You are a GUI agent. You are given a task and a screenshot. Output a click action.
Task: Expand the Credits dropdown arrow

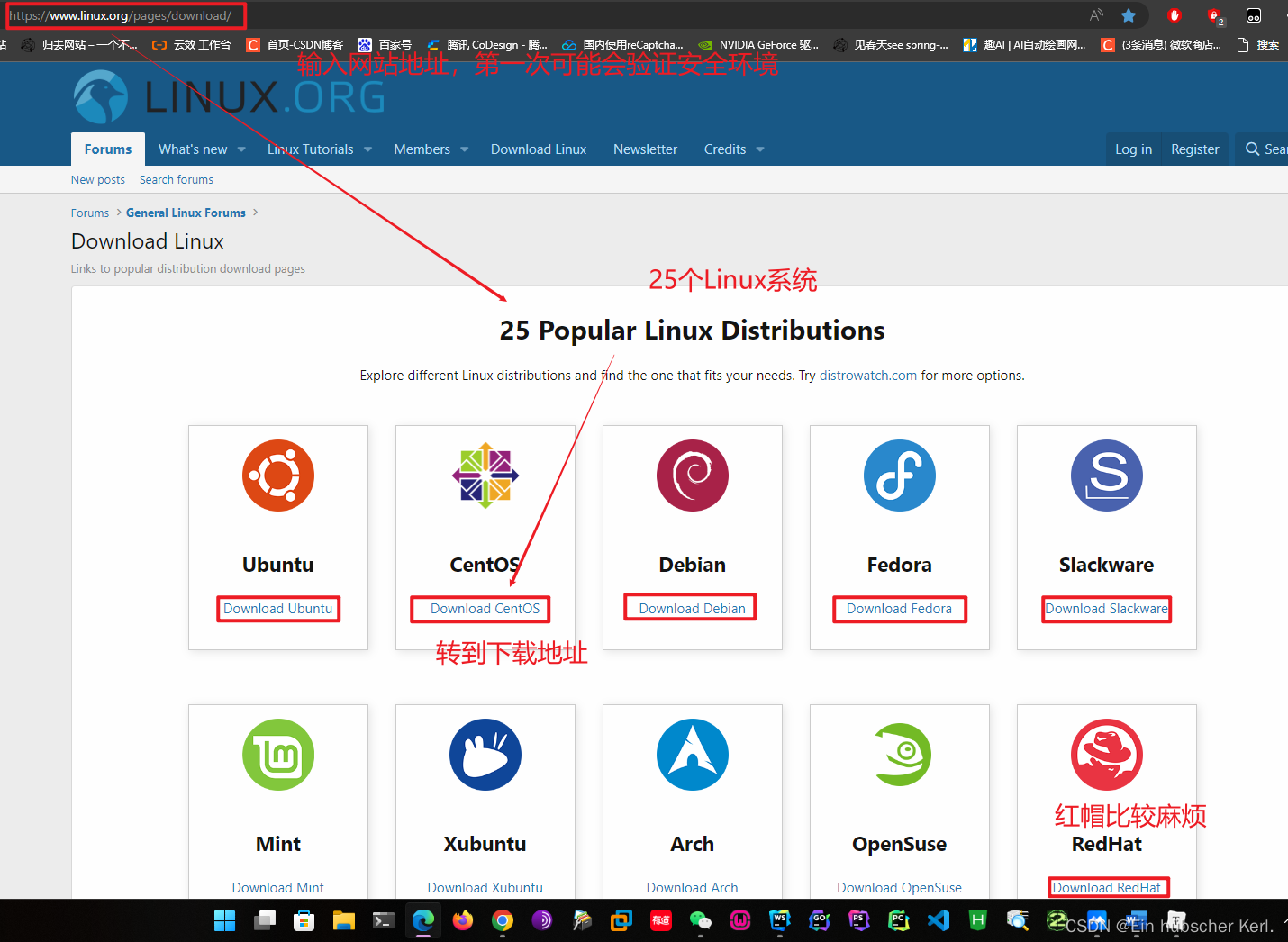(760, 149)
